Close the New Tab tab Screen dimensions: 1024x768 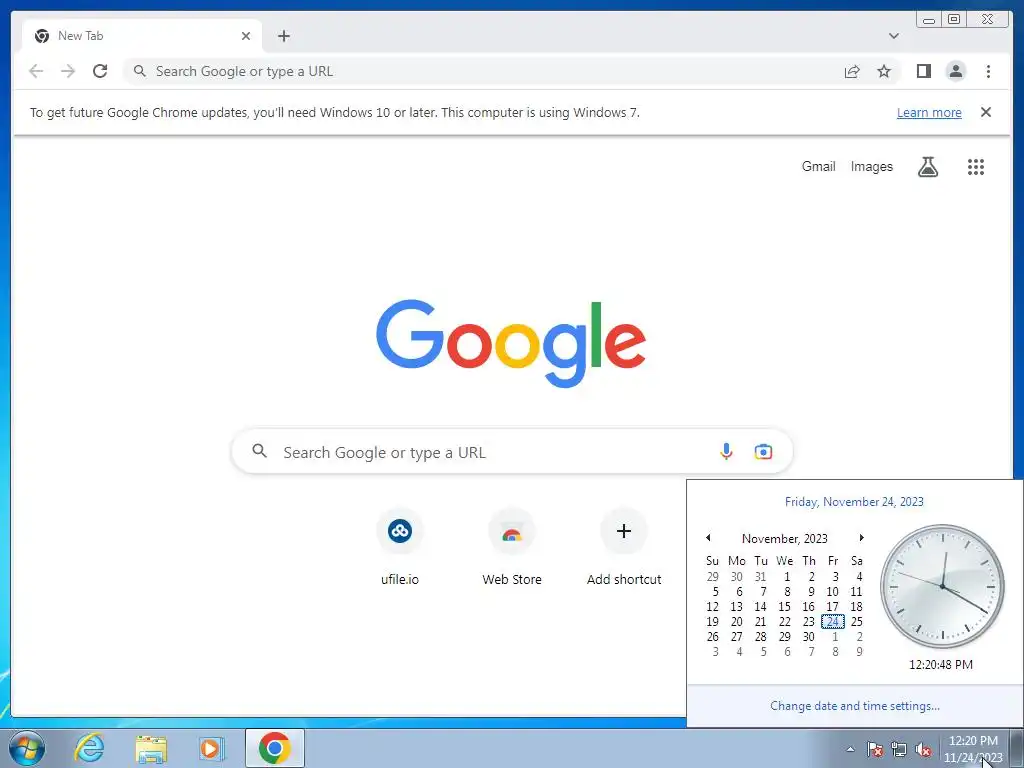pyautogui.click(x=246, y=36)
